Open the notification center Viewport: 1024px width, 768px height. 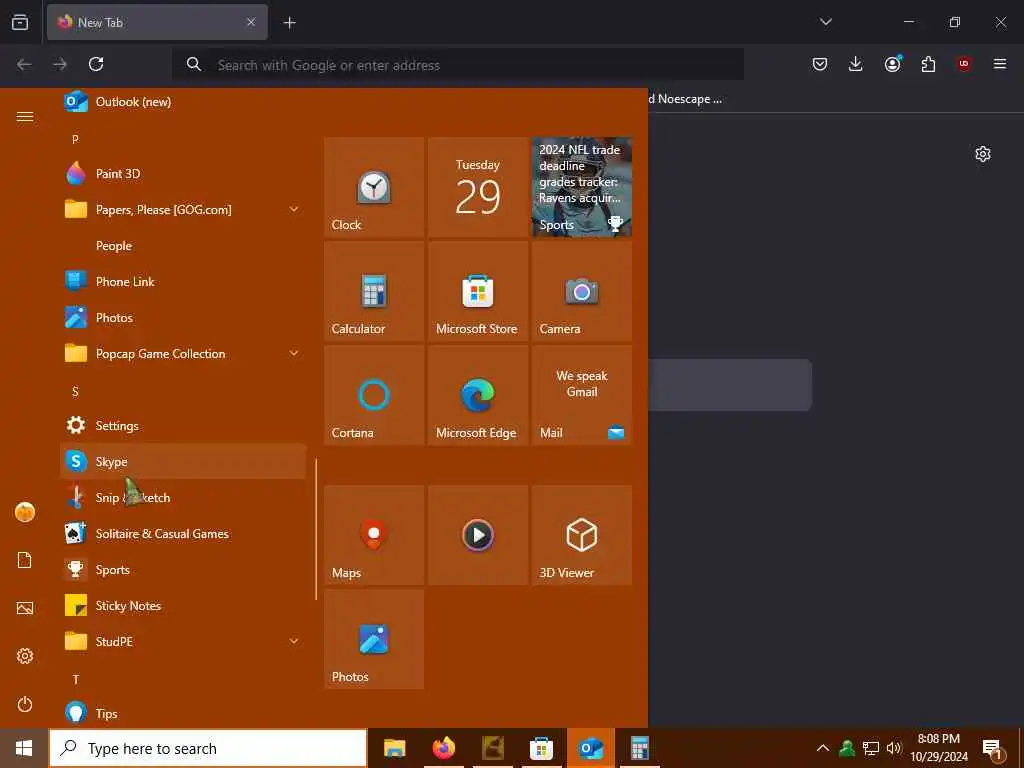pyautogui.click(x=993, y=749)
